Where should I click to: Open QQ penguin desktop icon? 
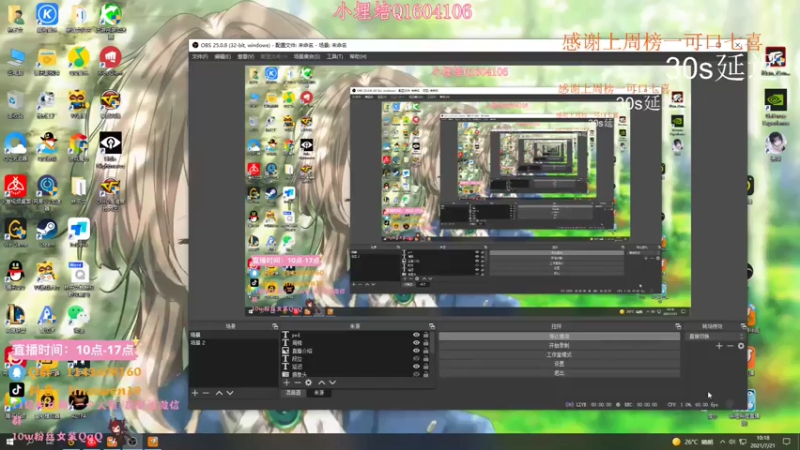point(15,272)
